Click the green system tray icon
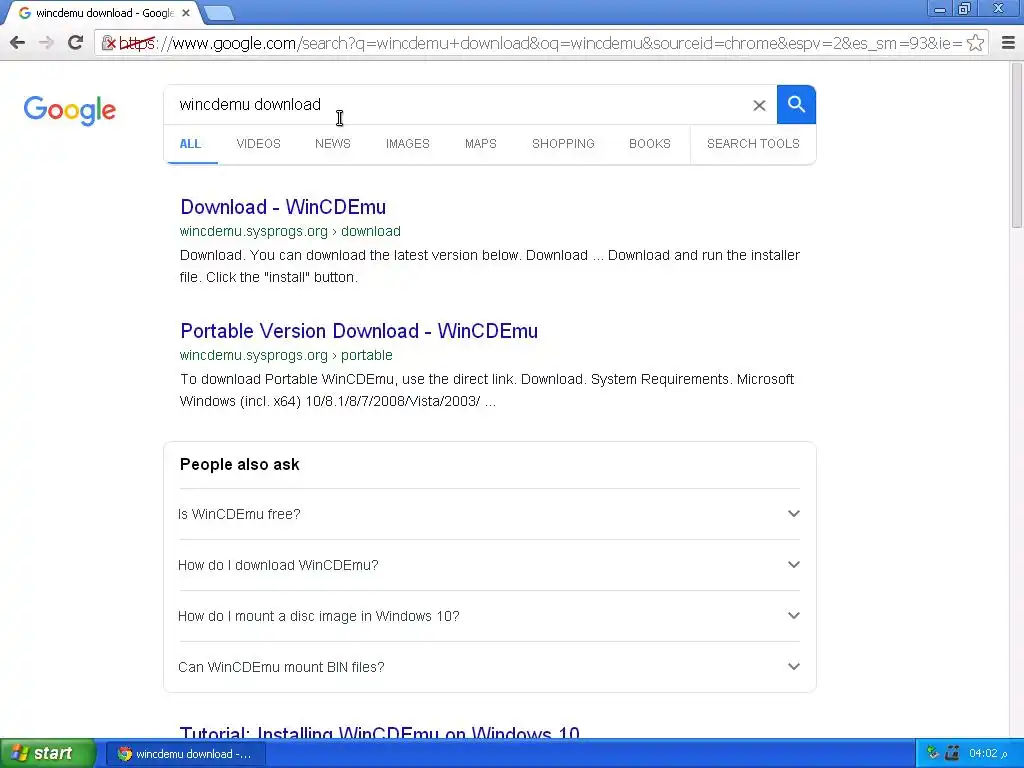This screenshot has width=1024, height=768. point(933,753)
